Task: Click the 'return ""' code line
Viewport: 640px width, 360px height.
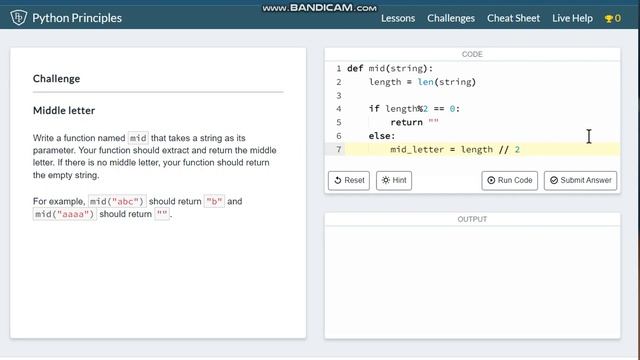Action: tap(414, 122)
